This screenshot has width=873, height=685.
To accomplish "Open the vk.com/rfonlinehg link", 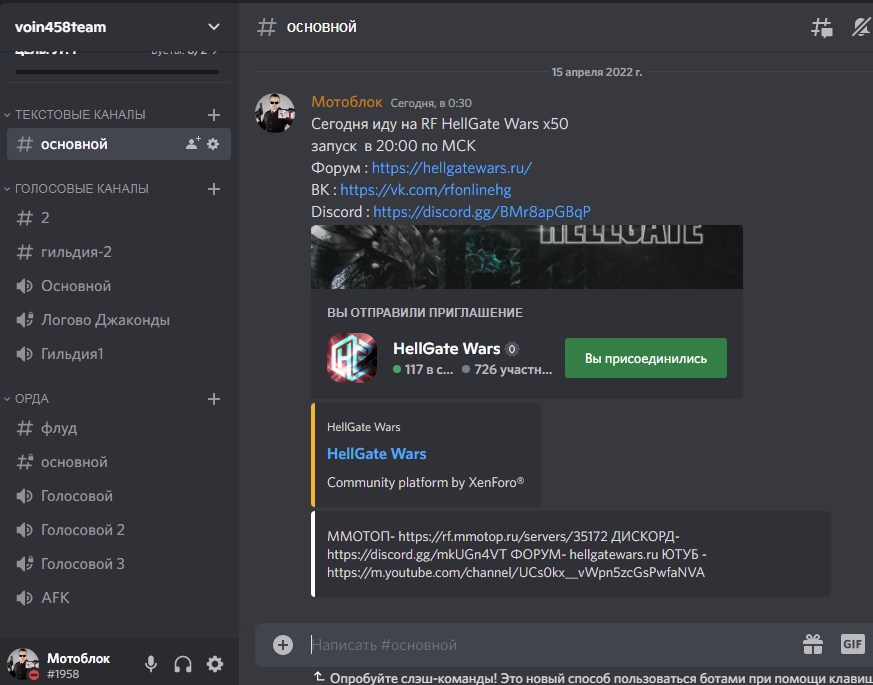I will 425,190.
